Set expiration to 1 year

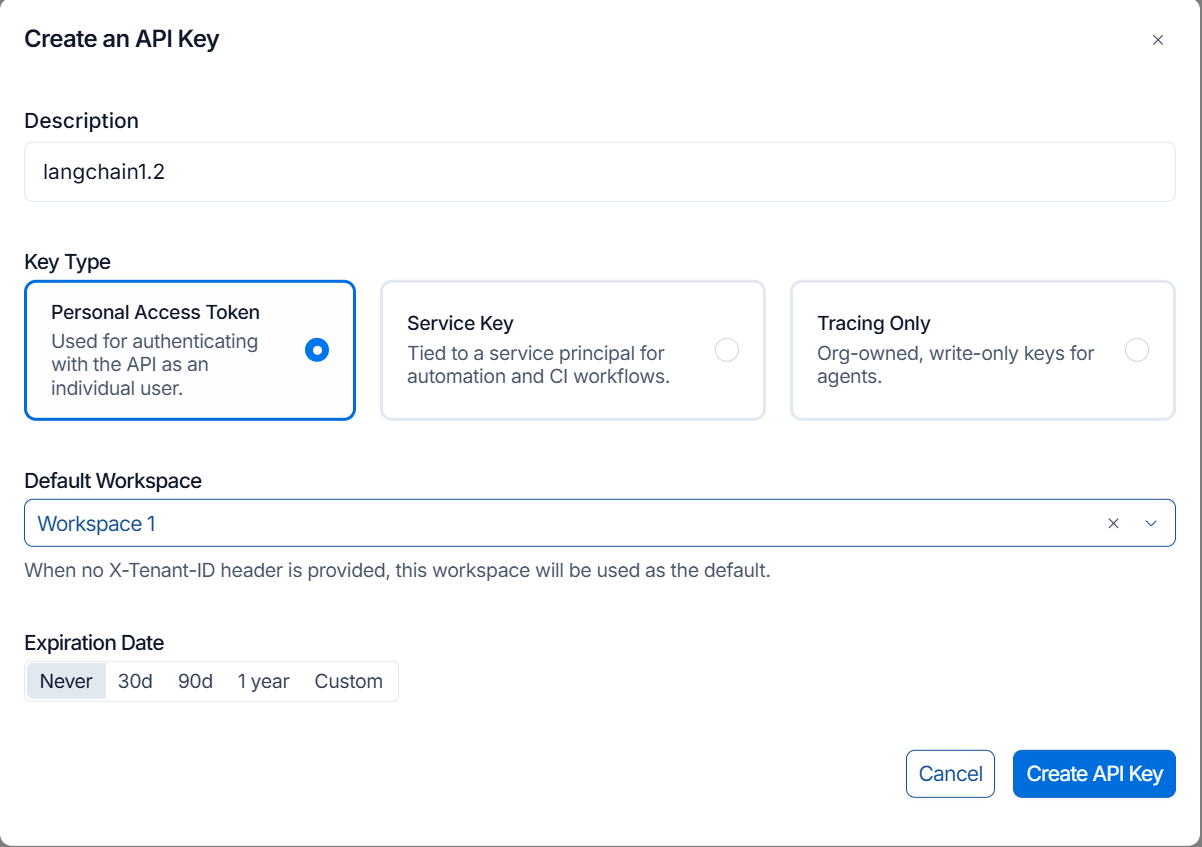(263, 681)
